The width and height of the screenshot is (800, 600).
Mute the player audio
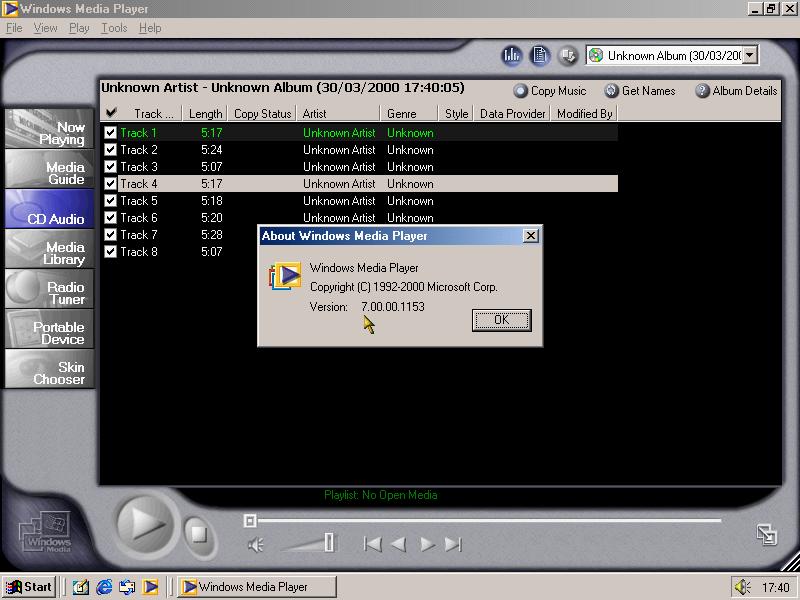click(256, 545)
